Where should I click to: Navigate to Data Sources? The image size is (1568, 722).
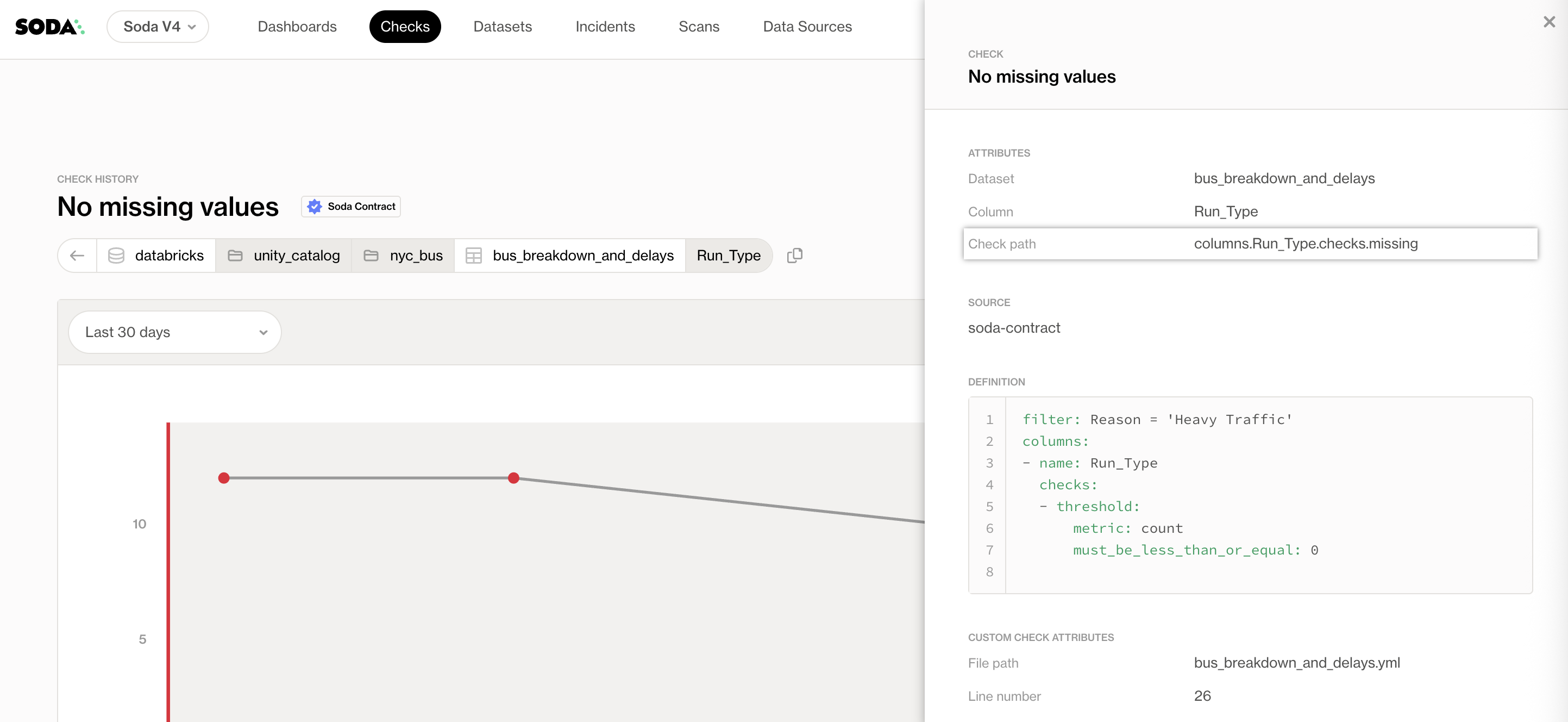click(x=806, y=27)
